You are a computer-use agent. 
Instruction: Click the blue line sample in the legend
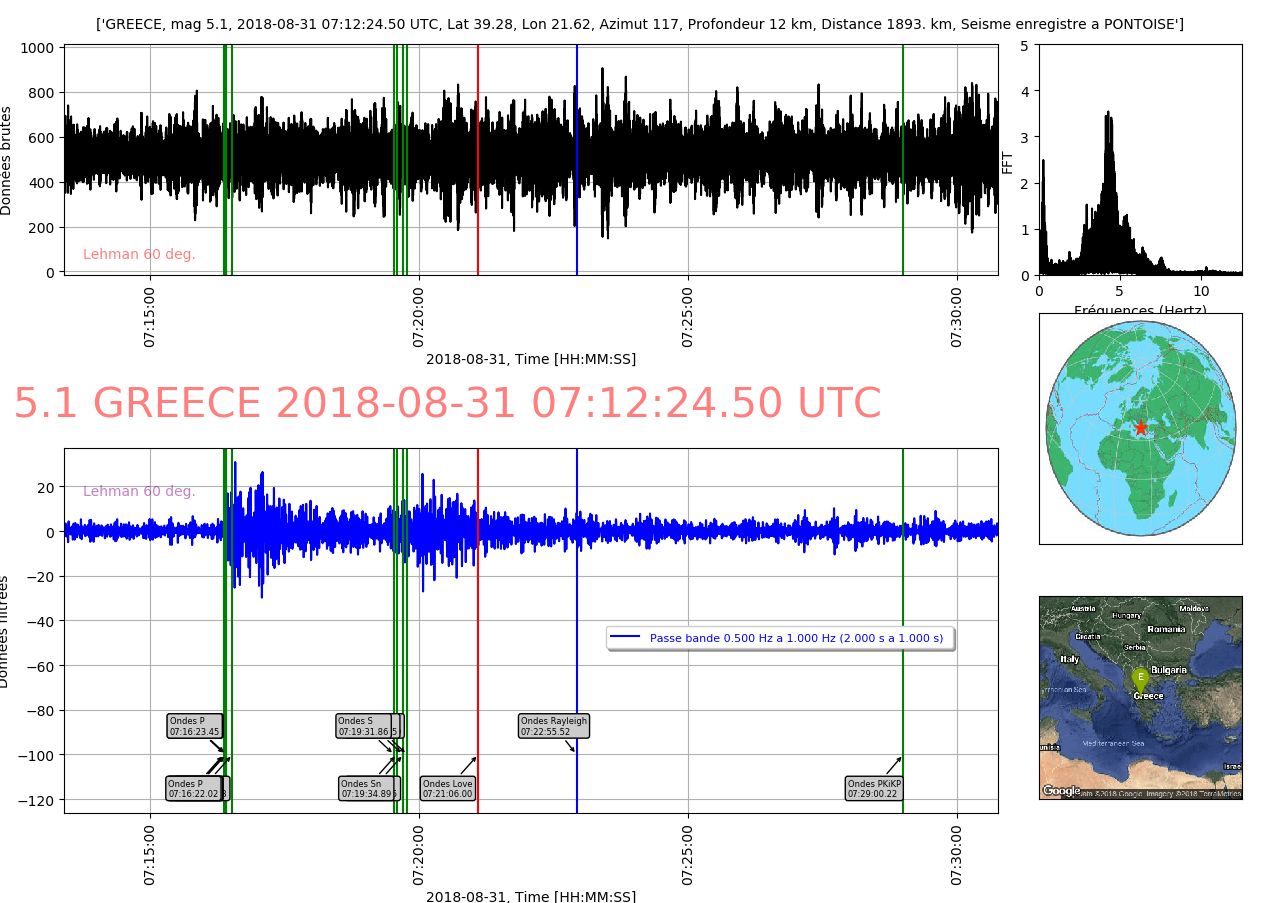625,638
